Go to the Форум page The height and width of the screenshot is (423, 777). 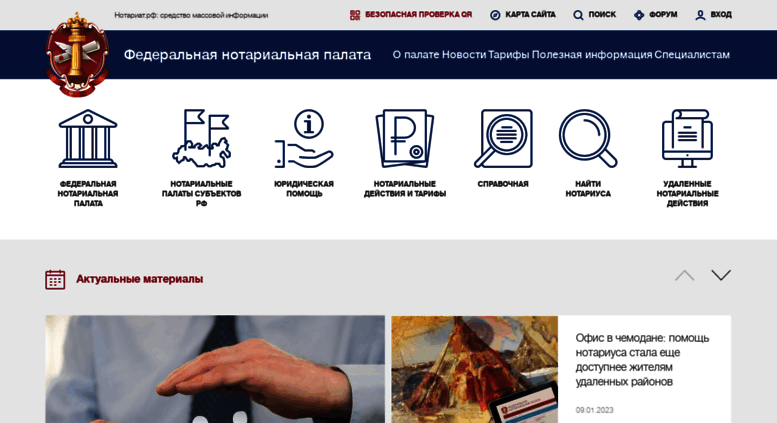point(656,15)
